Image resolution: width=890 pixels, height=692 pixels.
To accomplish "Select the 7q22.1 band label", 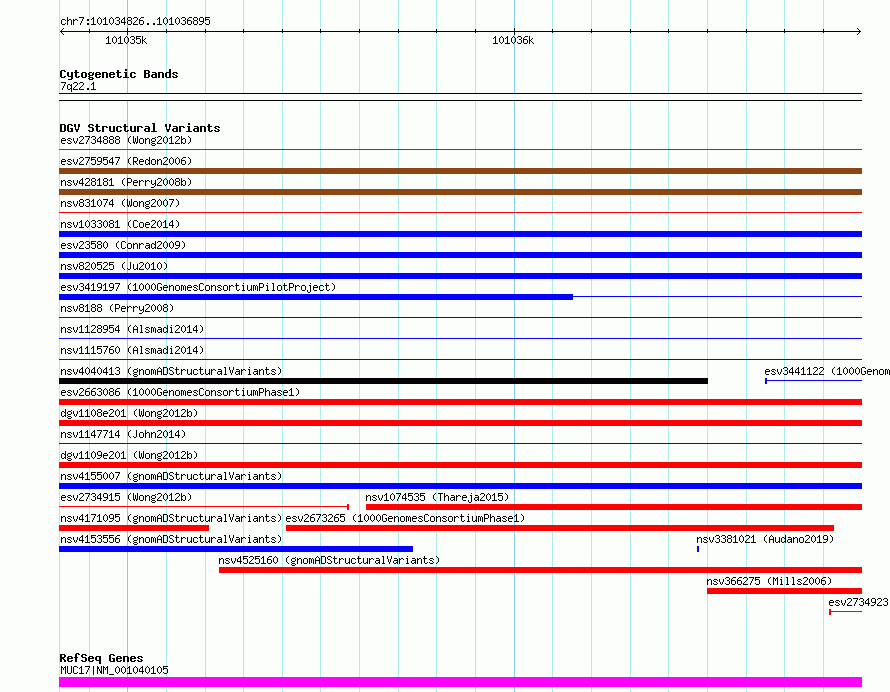I will click(x=78, y=86).
